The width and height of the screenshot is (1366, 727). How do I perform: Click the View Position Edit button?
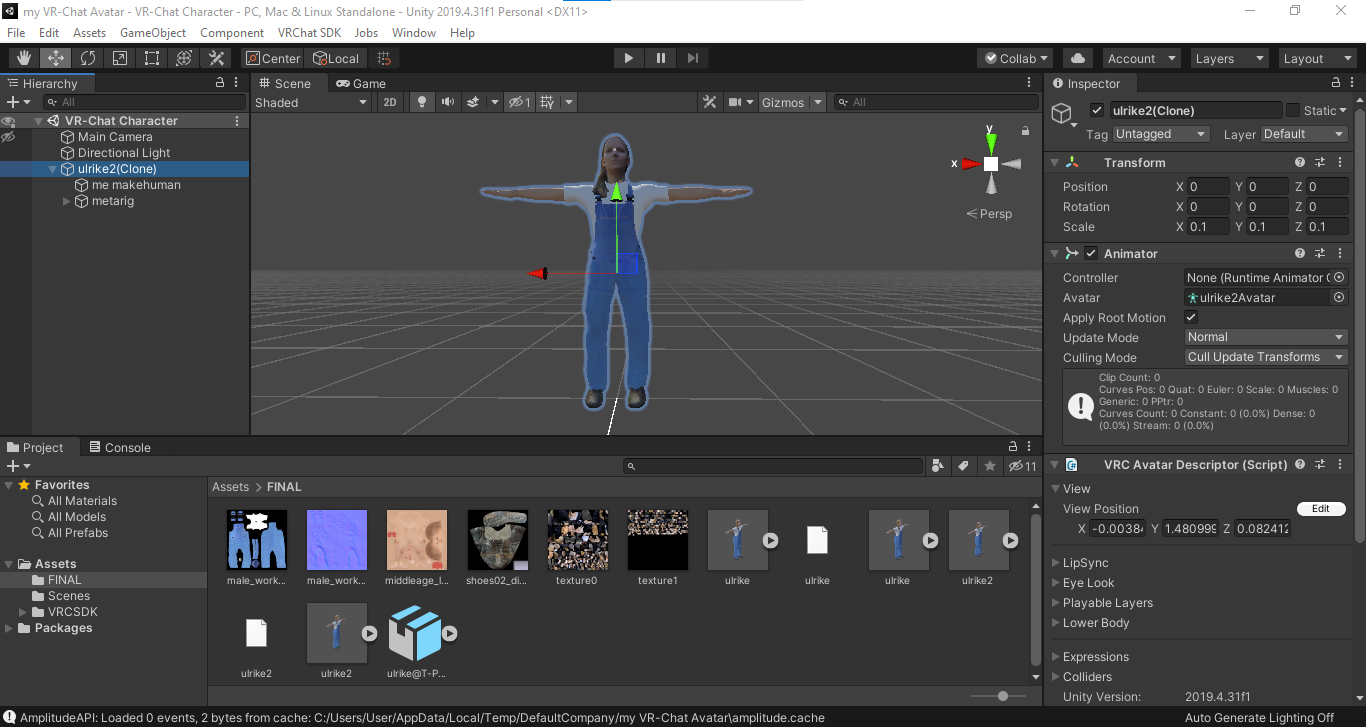(1320, 508)
